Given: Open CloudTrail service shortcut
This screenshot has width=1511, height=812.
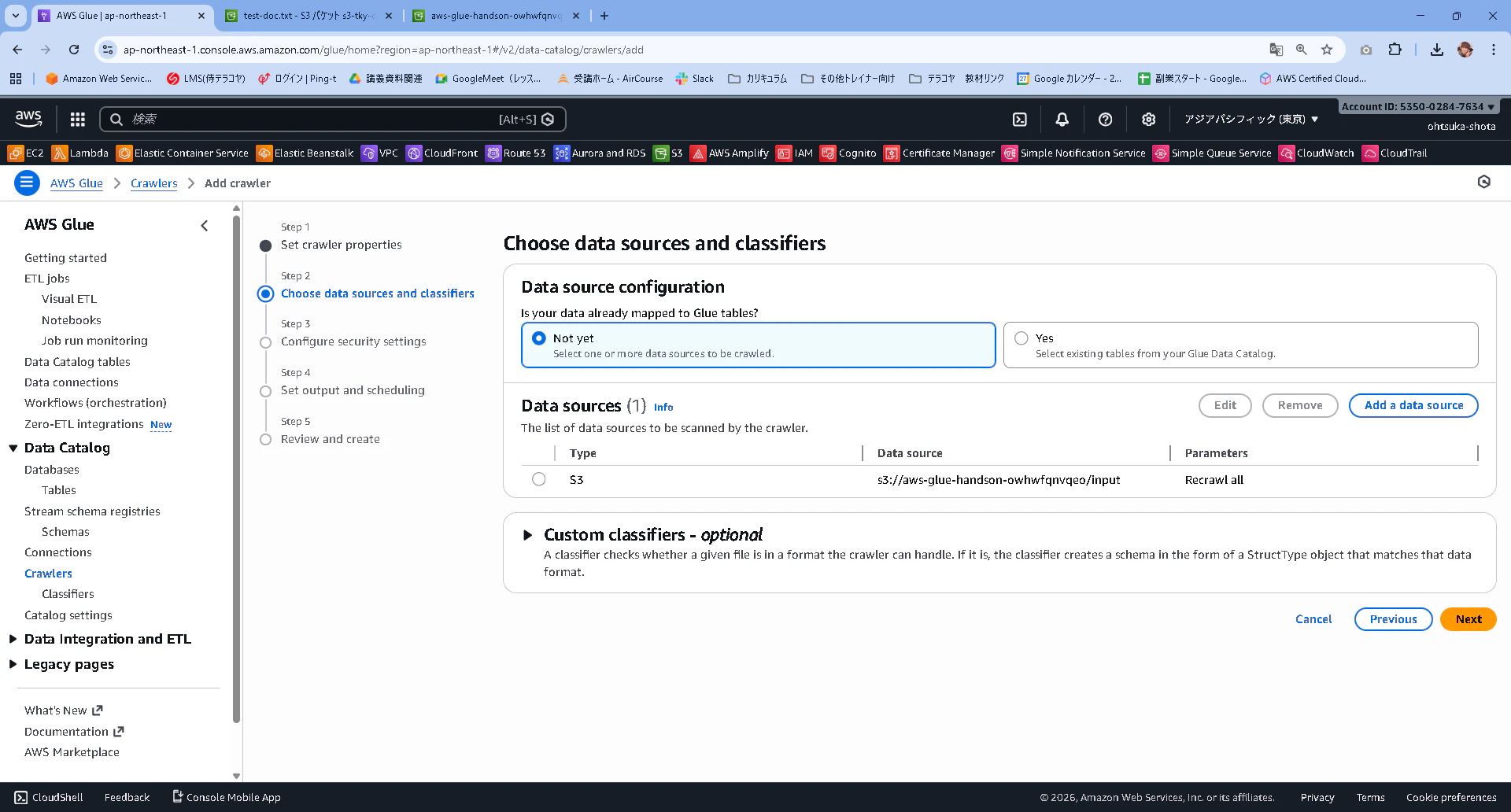Looking at the screenshot, I should [1395, 153].
